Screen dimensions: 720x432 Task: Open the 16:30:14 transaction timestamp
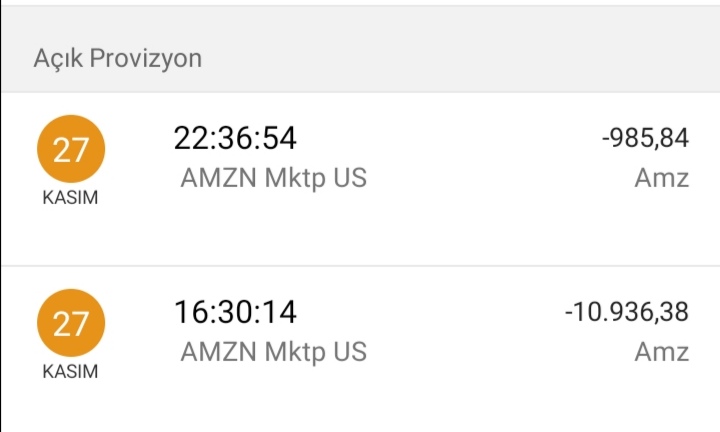(x=235, y=312)
